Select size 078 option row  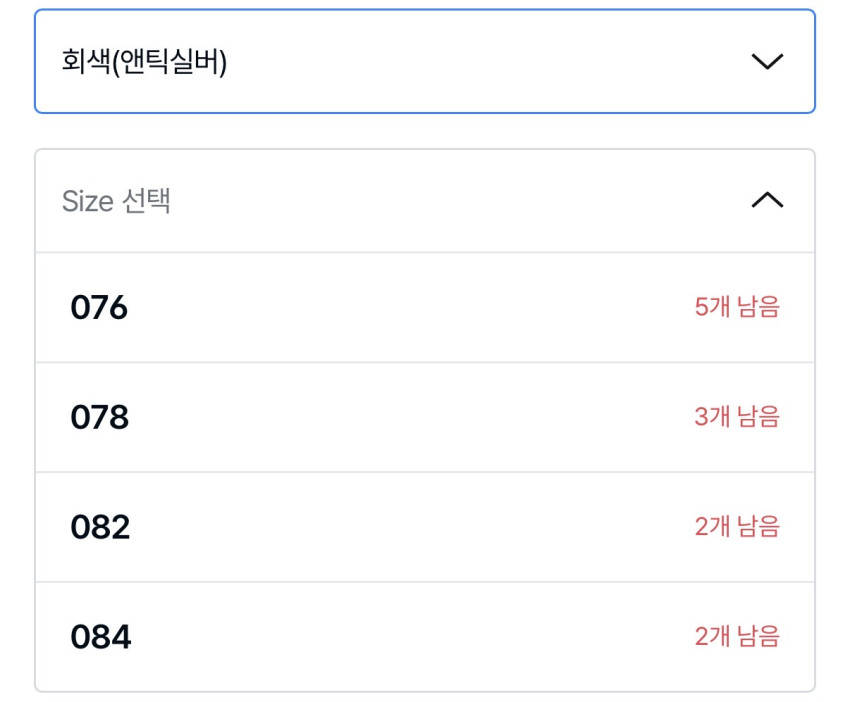click(x=424, y=417)
